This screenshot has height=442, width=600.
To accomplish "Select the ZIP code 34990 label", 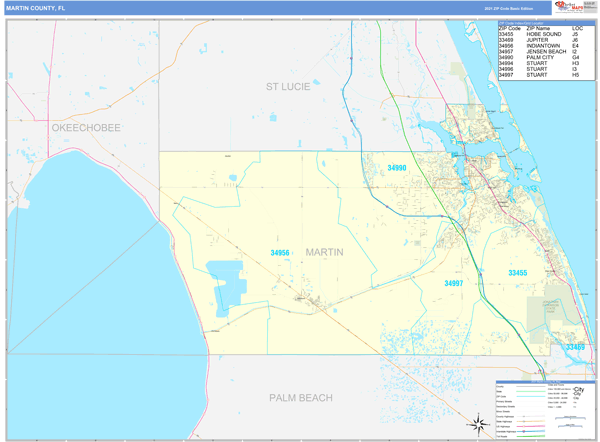I will [397, 169].
